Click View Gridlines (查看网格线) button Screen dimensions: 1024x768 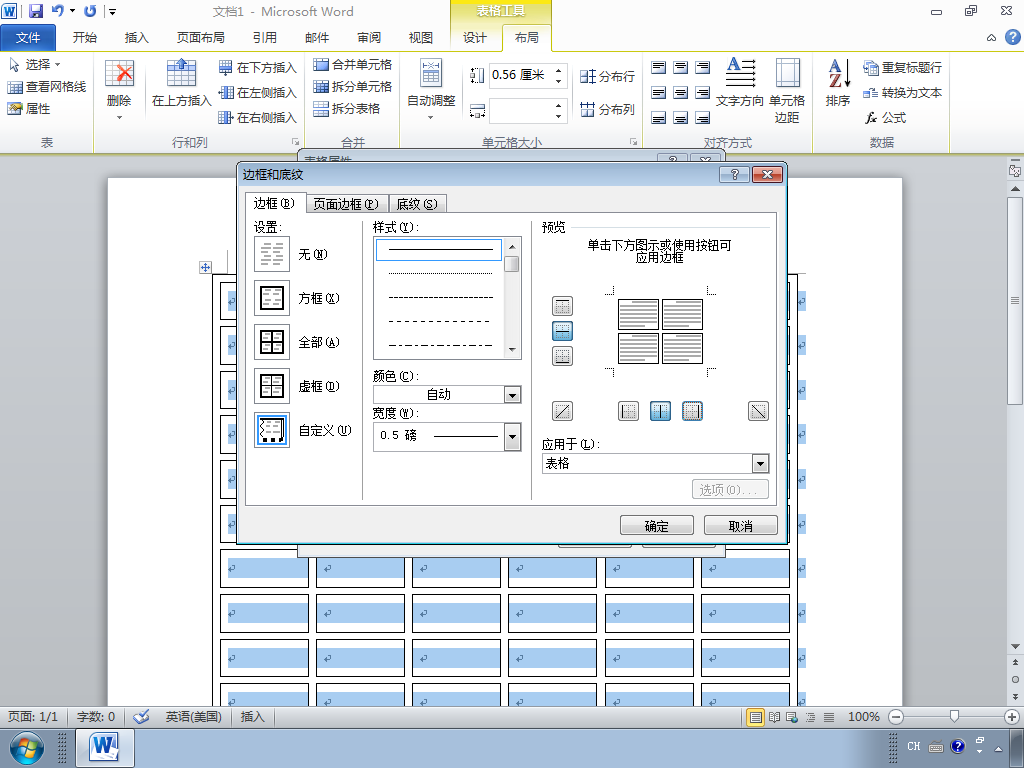click(x=46, y=87)
